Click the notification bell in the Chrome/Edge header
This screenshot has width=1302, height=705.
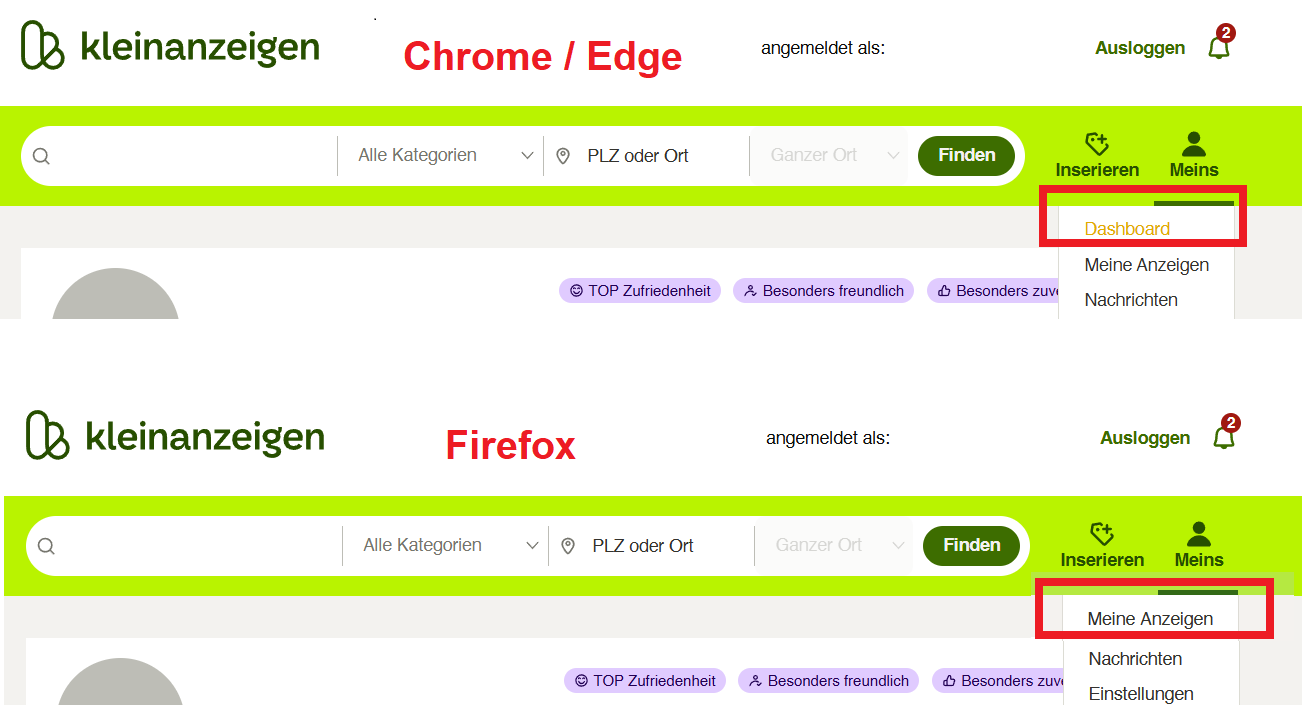(1219, 47)
